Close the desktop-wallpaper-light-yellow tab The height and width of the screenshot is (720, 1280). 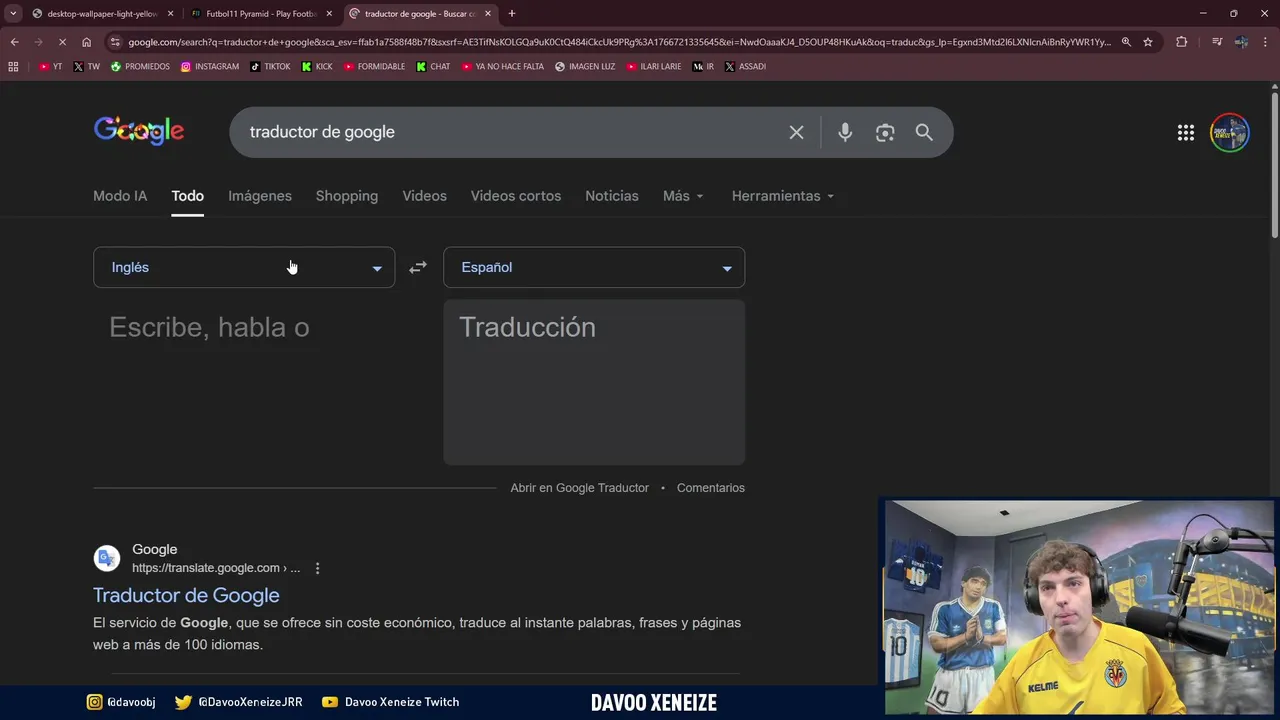point(170,13)
